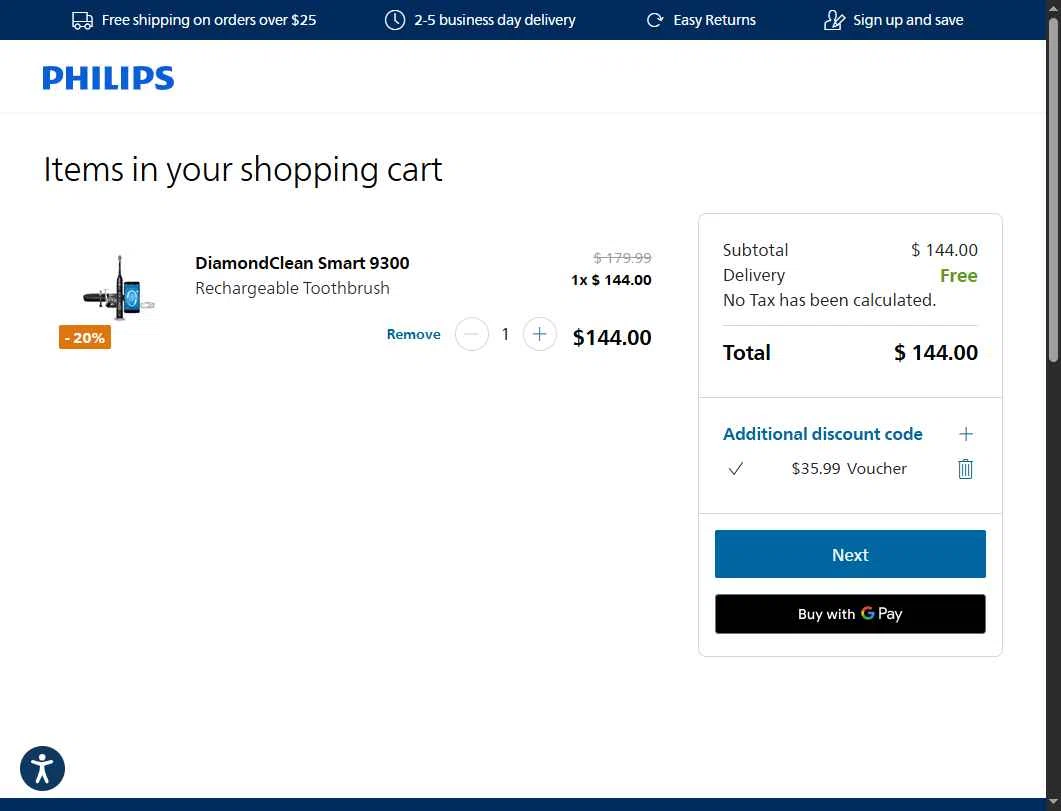This screenshot has height=811, width=1061.
Task: Click the Sign up and save pencil icon
Action: [x=834, y=20]
